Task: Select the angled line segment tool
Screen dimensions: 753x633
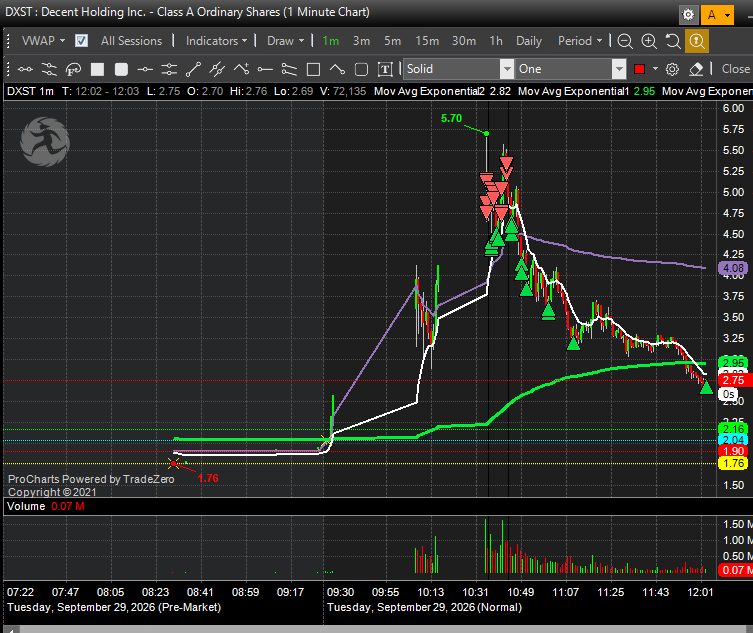Action: [337, 70]
